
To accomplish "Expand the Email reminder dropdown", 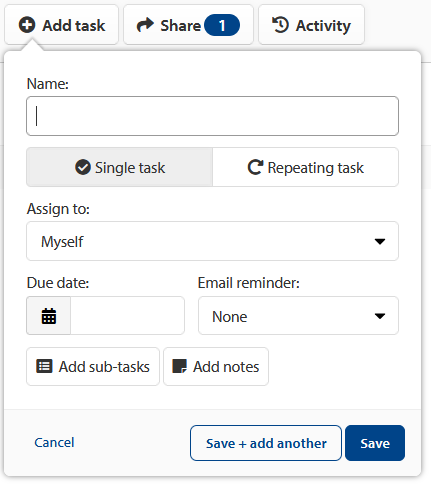I will 298,316.
